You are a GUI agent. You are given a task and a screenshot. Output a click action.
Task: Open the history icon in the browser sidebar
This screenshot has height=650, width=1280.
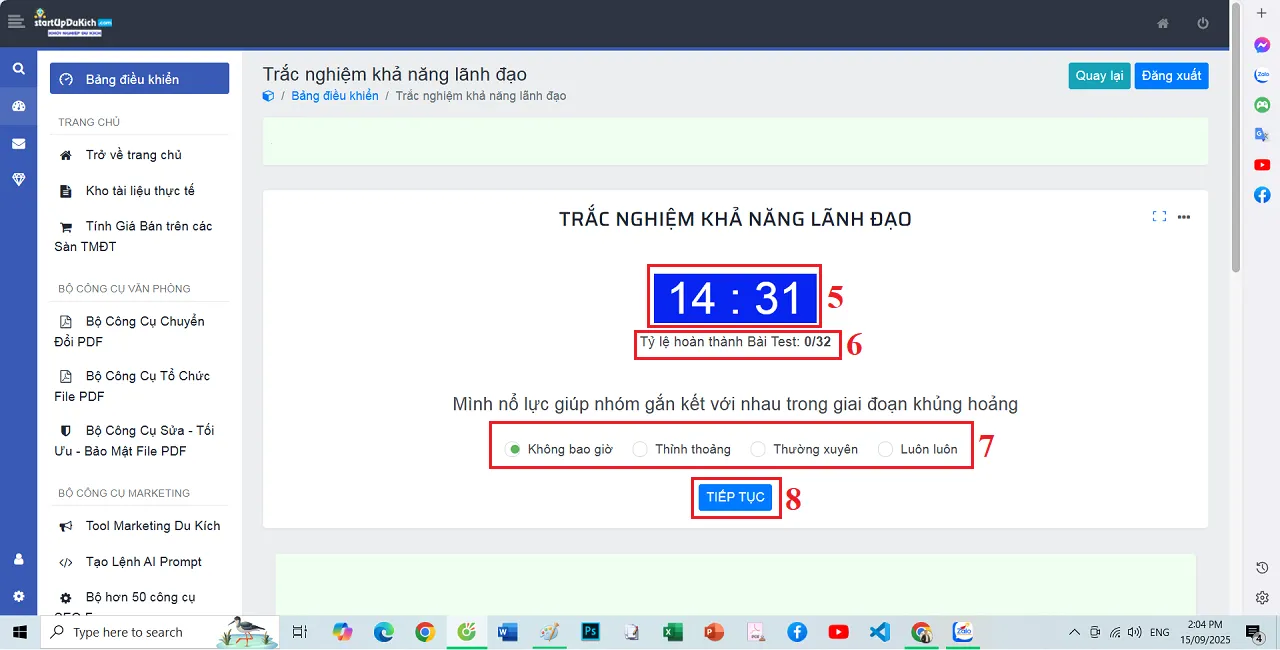click(x=1262, y=568)
